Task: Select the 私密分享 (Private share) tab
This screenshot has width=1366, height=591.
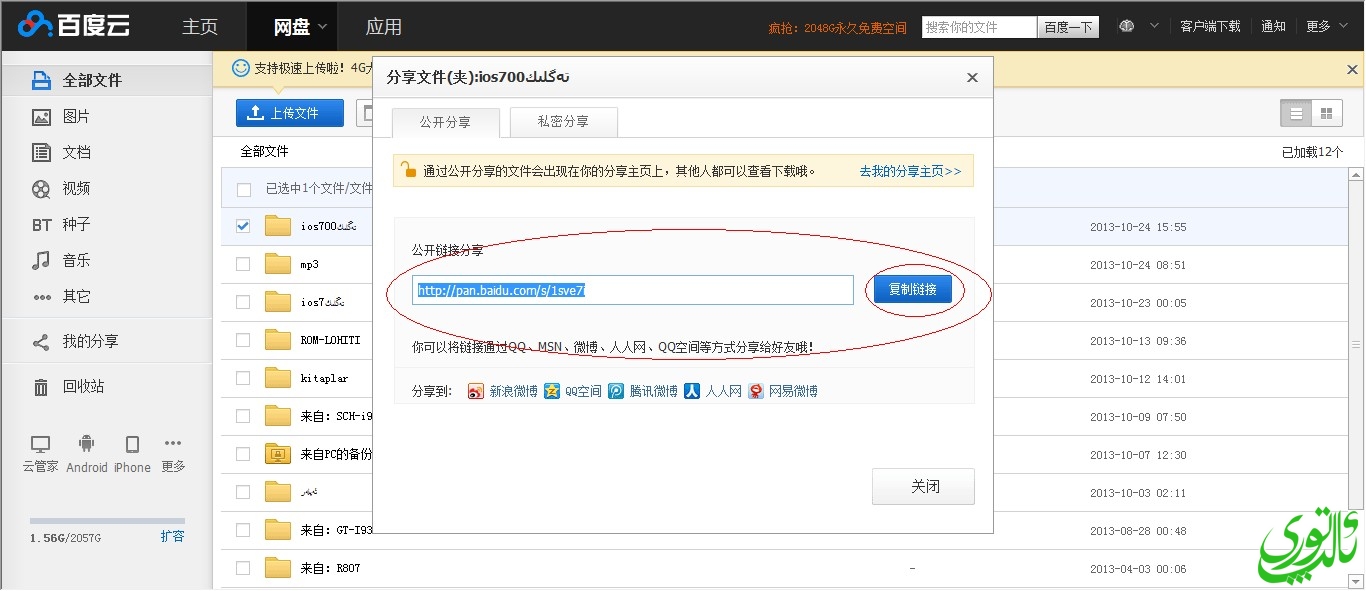Action: (x=563, y=122)
